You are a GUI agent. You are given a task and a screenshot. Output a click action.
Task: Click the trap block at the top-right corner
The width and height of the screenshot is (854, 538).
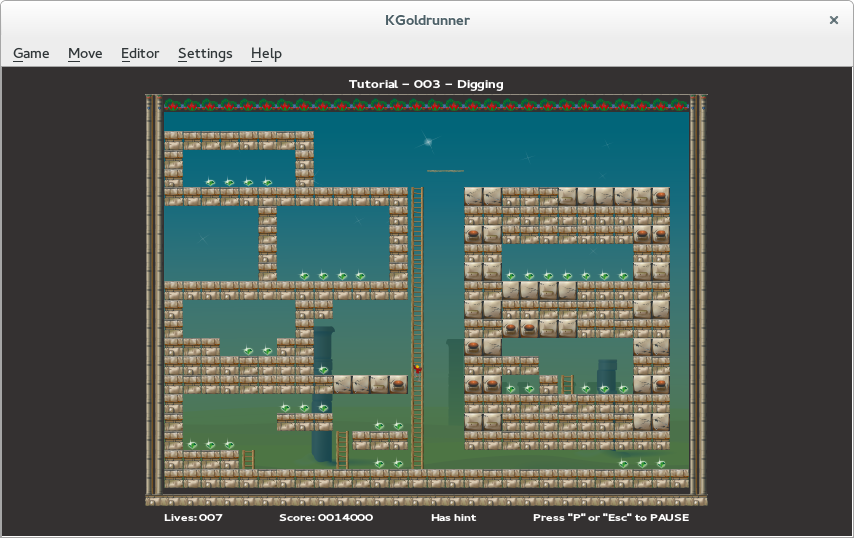[x=661, y=197]
